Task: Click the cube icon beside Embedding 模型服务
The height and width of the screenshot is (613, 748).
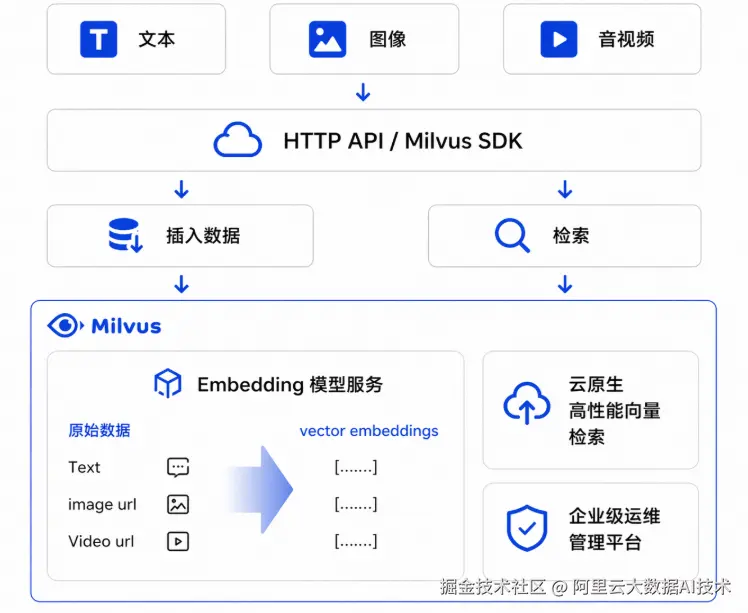Action: (x=167, y=383)
